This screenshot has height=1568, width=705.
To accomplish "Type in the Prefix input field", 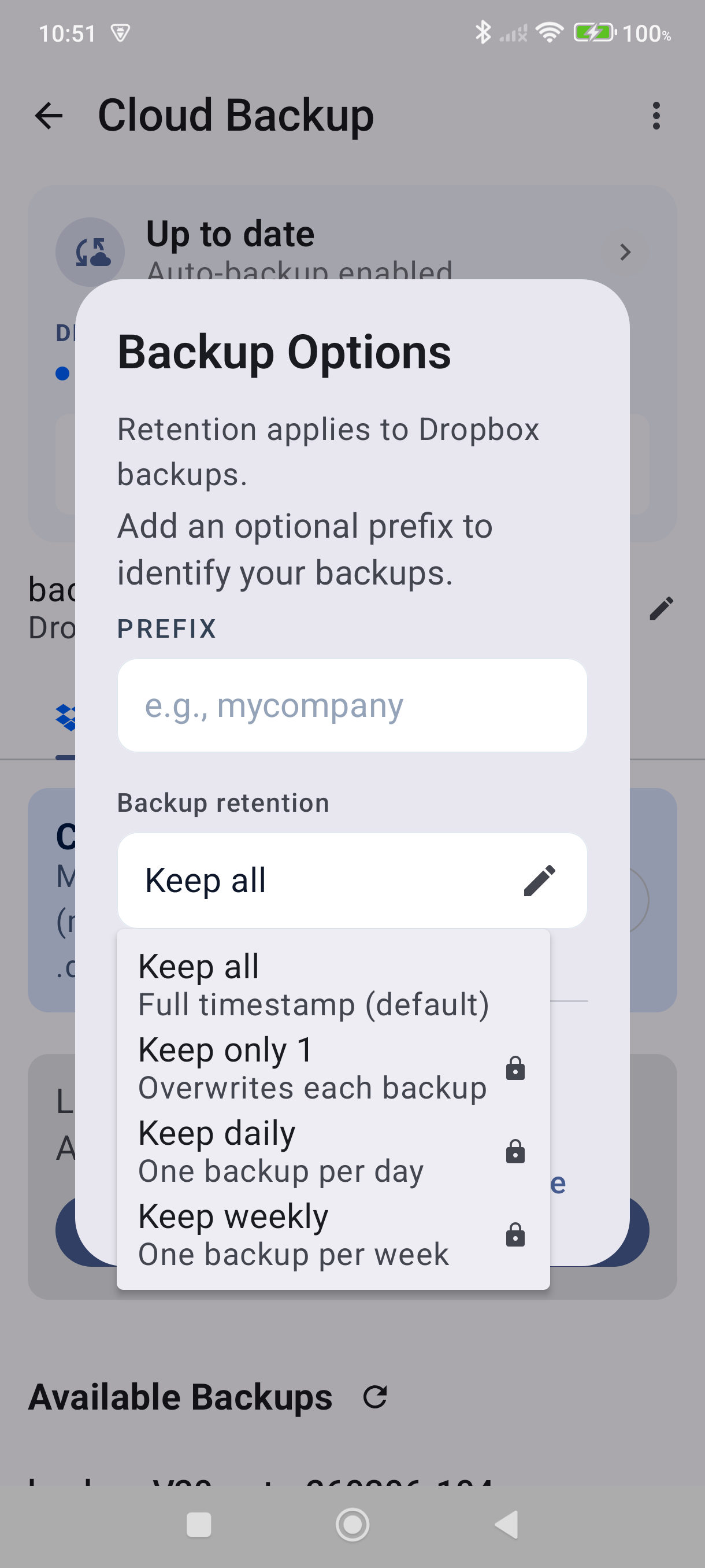I will coord(352,705).
